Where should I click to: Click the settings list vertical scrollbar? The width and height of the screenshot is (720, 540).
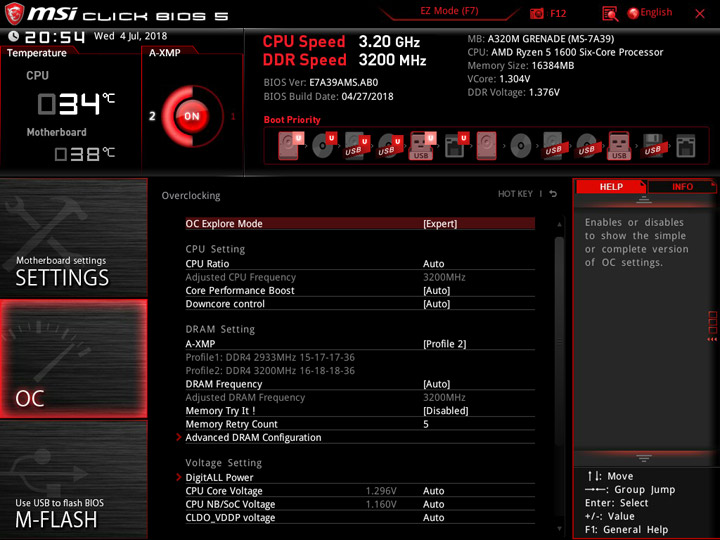559,340
